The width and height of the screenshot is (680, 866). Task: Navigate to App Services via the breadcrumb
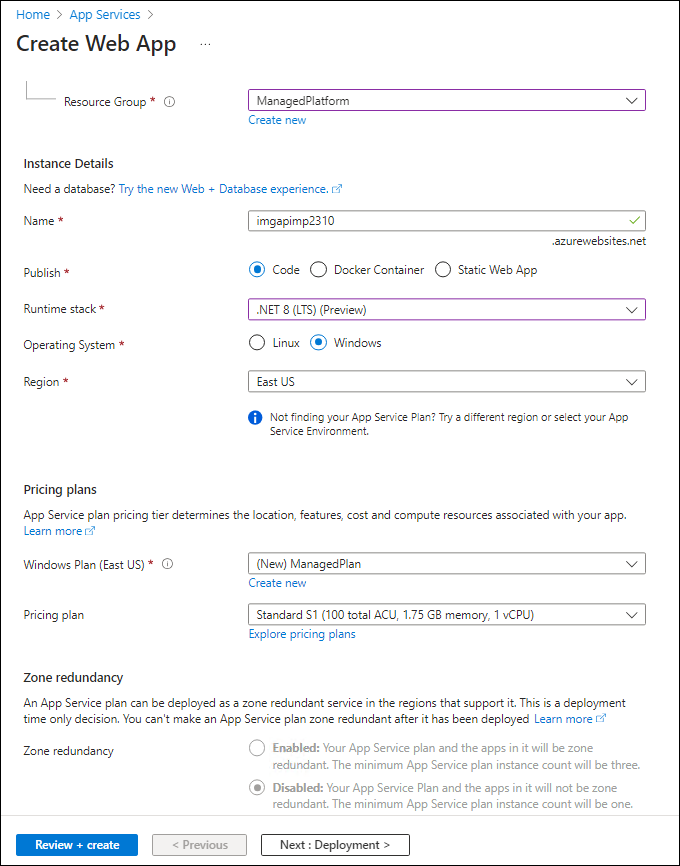105,14
